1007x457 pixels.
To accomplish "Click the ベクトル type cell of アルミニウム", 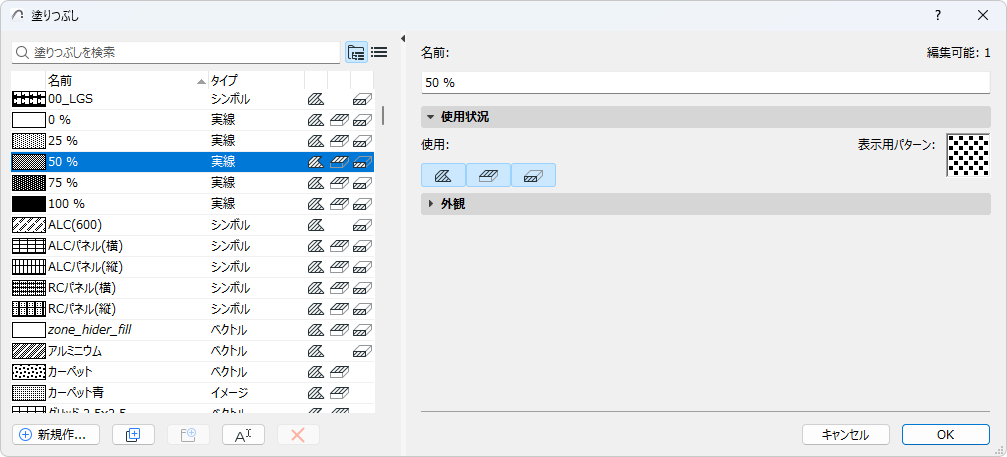I will [x=229, y=351].
